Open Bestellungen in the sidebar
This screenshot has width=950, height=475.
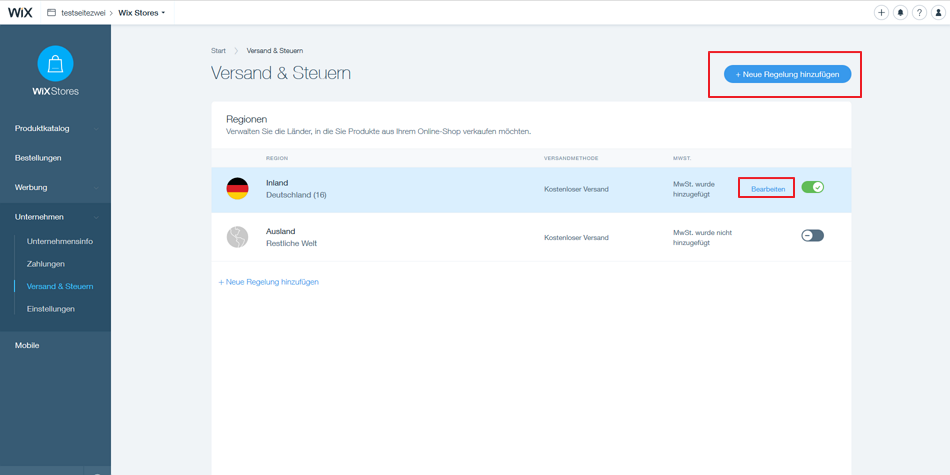38,158
